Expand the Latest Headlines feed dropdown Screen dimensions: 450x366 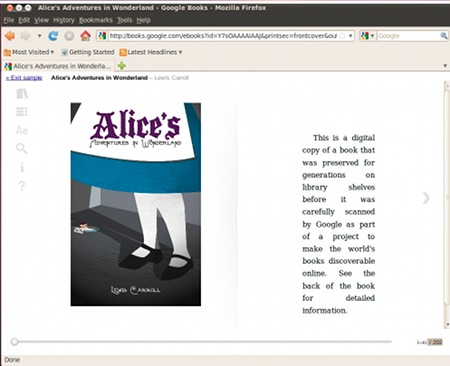(x=151, y=52)
